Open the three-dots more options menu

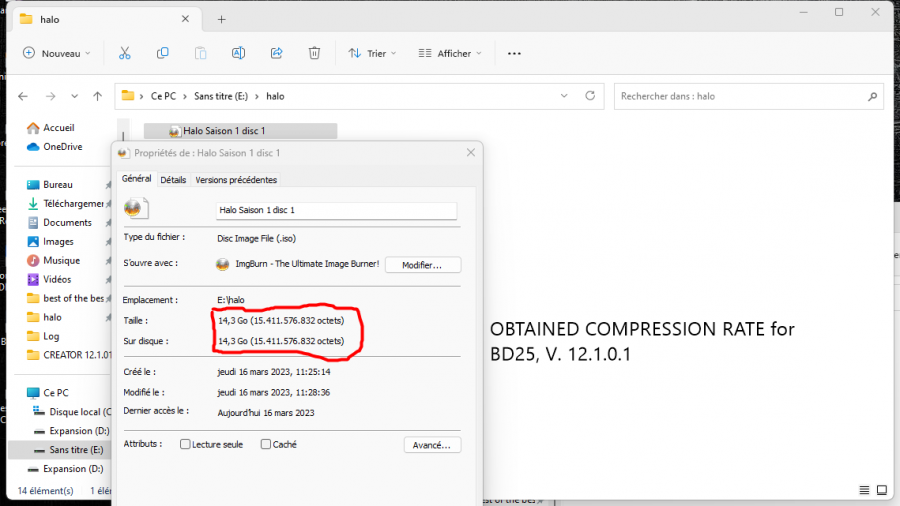pyautogui.click(x=514, y=53)
